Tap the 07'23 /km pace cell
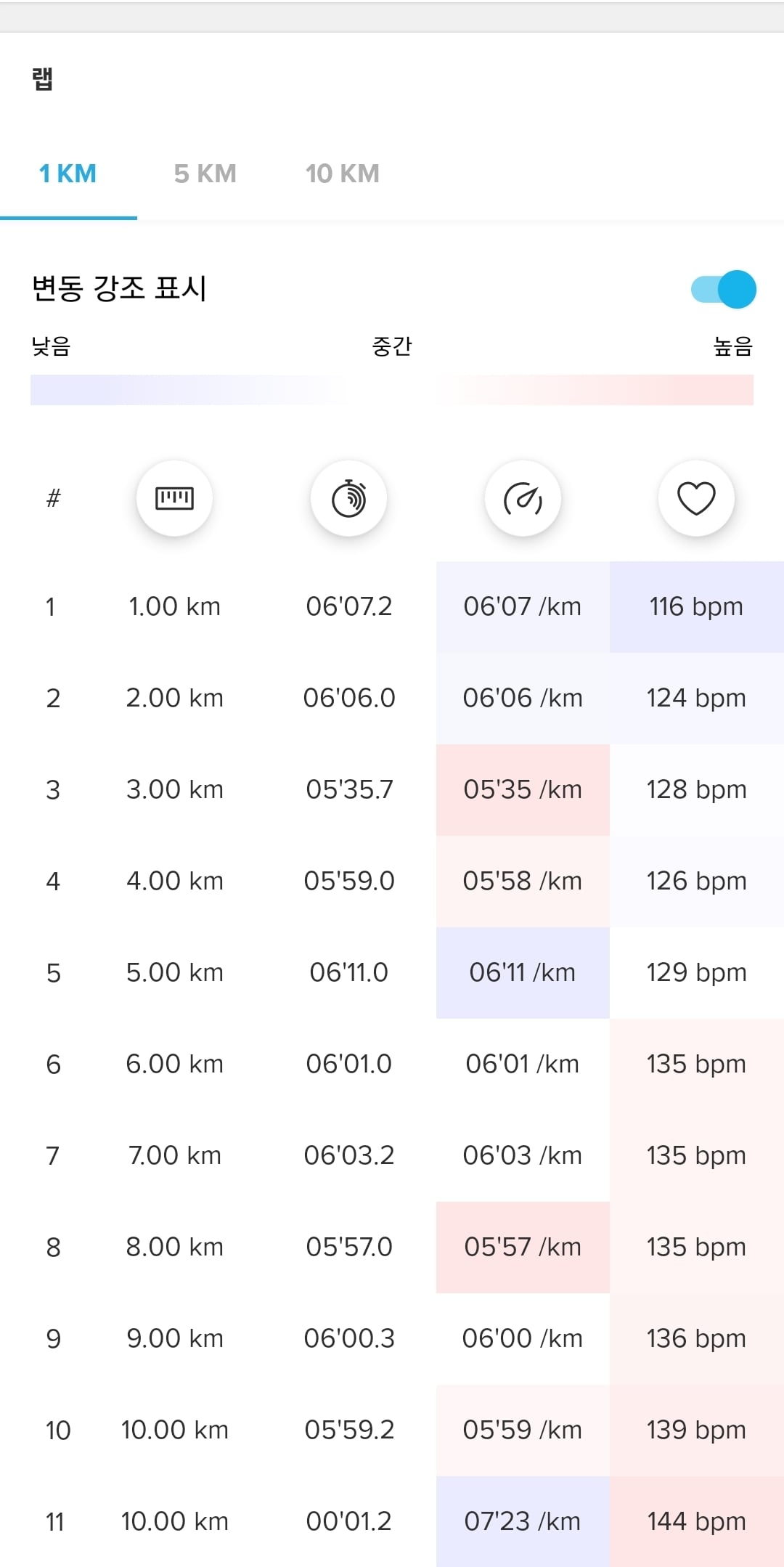Image resolution: width=784 pixels, height=1567 pixels. (523, 1521)
